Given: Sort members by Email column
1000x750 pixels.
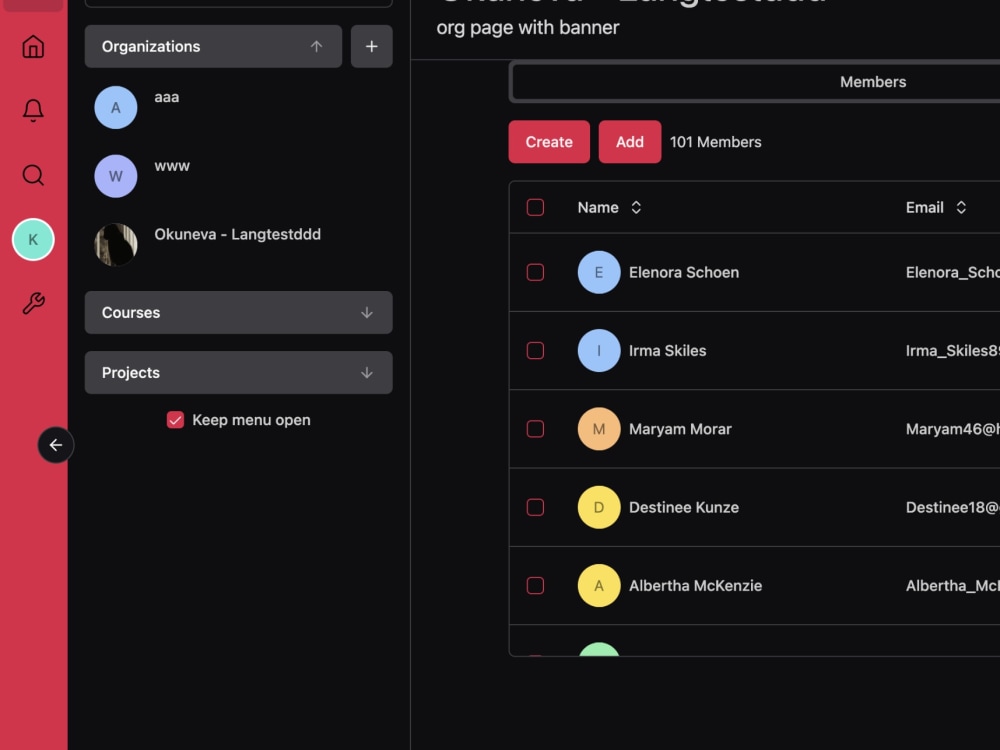Looking at the screenshot, I should point(936,207).
